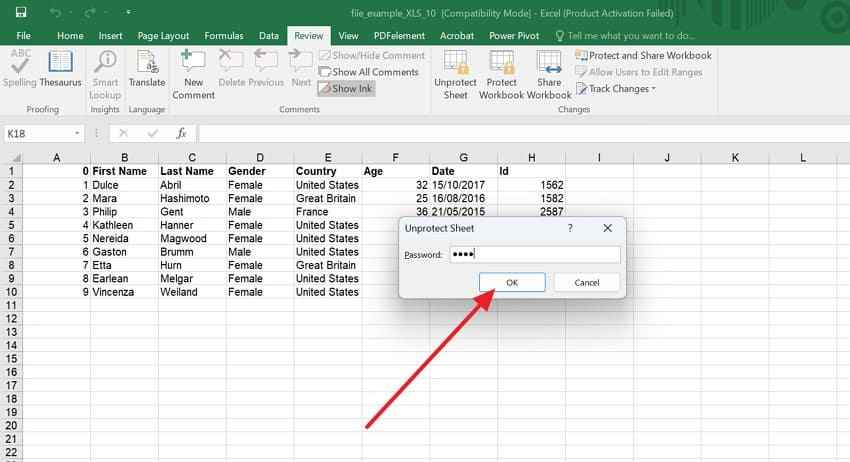Open the Thesaurus tool
Viewport: 850px width, 462px height.
60,68
